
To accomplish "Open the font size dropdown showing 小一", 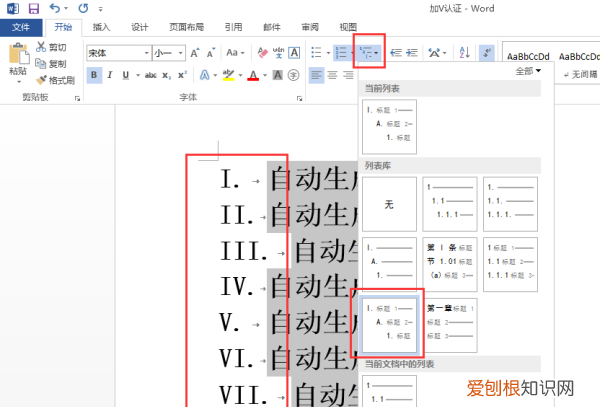I will [180, 53].
